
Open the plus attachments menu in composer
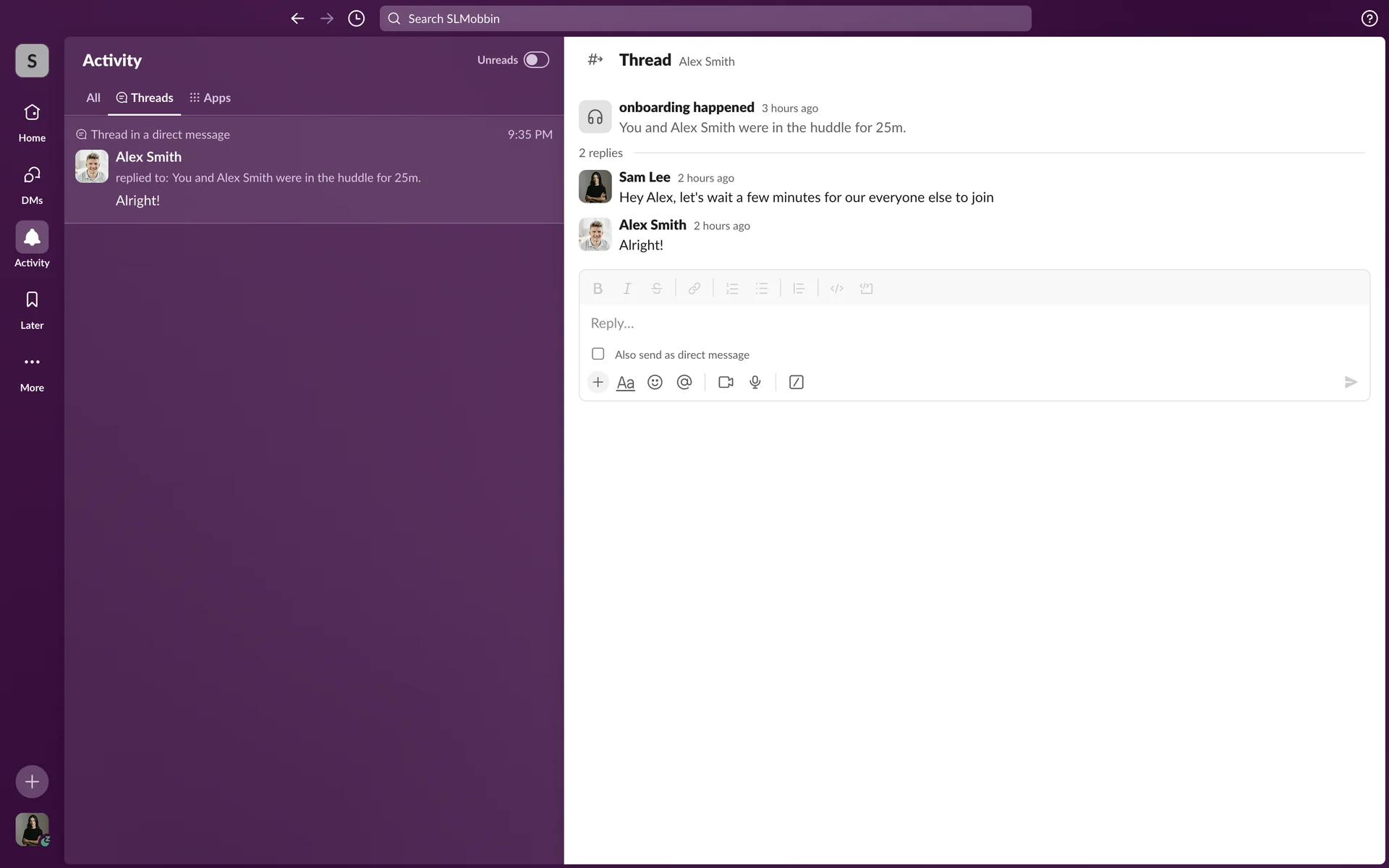click(x=598, y=382)
